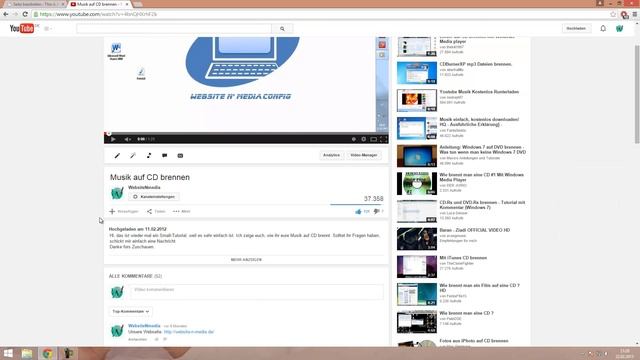This screenshot has height=360, width=640.
Task: Focus the YouTube search box
Action: click(x=174, y=29)
